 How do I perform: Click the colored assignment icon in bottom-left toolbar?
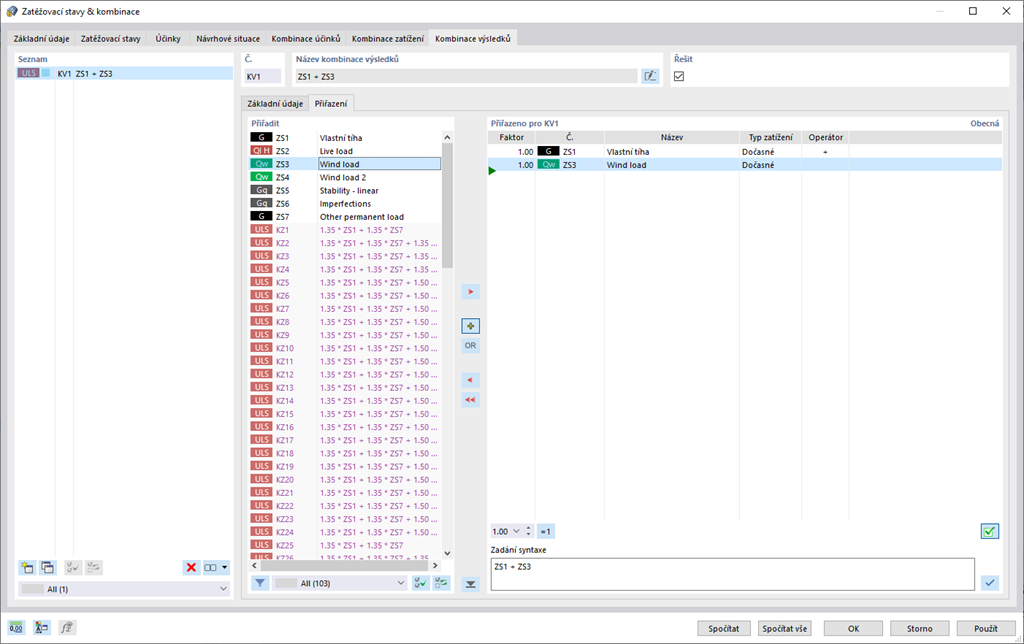(x=41, y=628)
